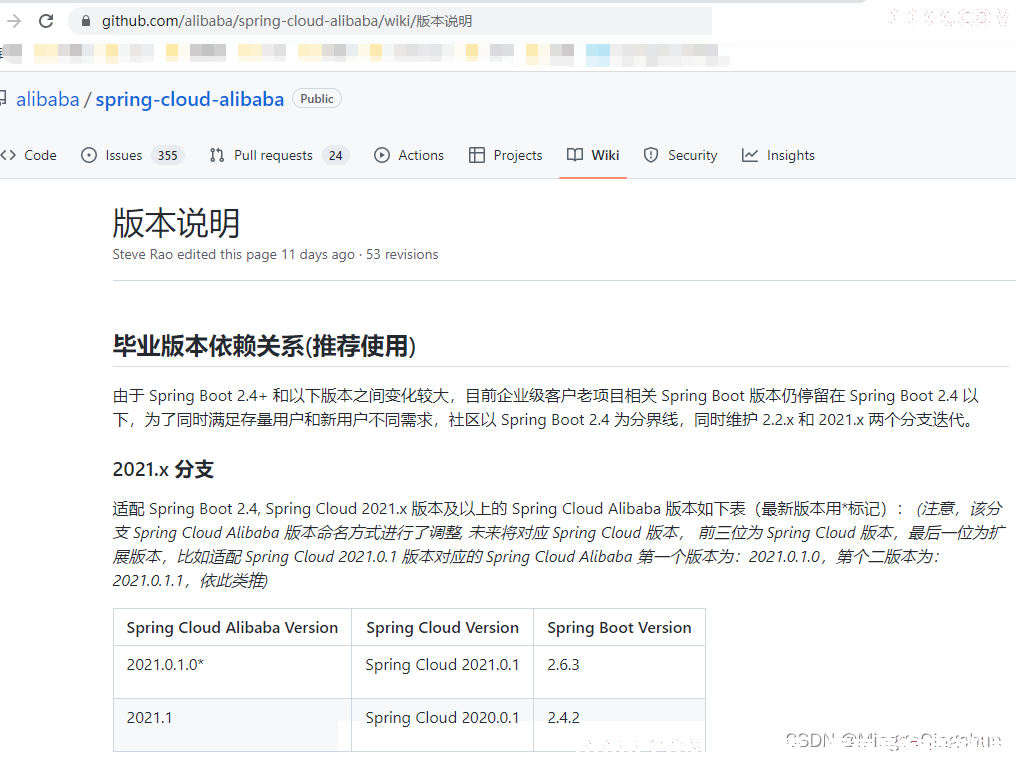Click the lock icon in address bar
The image size is (1016, 760).
[x=86, y=21]
